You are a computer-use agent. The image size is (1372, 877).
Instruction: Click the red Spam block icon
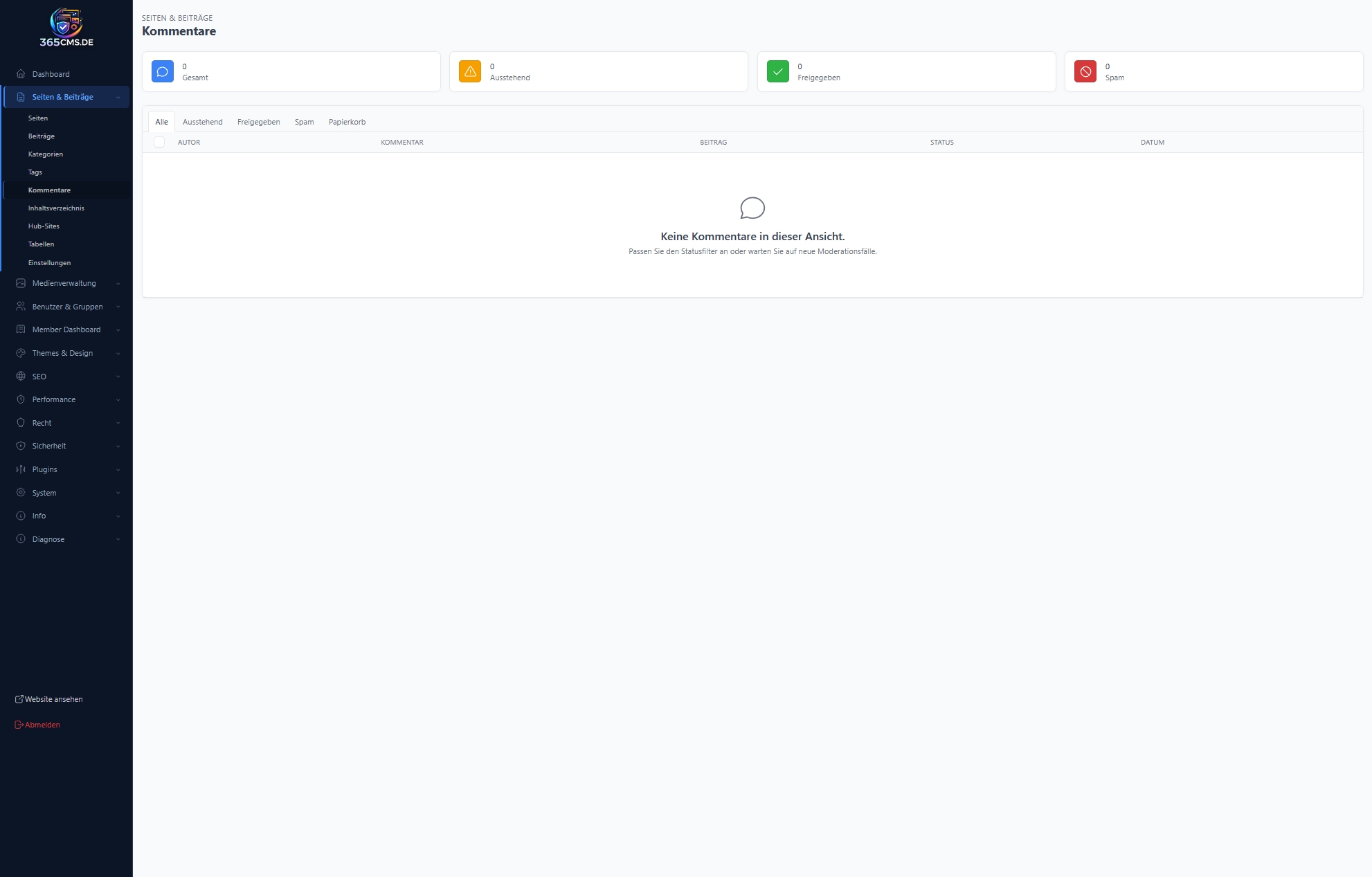pos(1085,71)
